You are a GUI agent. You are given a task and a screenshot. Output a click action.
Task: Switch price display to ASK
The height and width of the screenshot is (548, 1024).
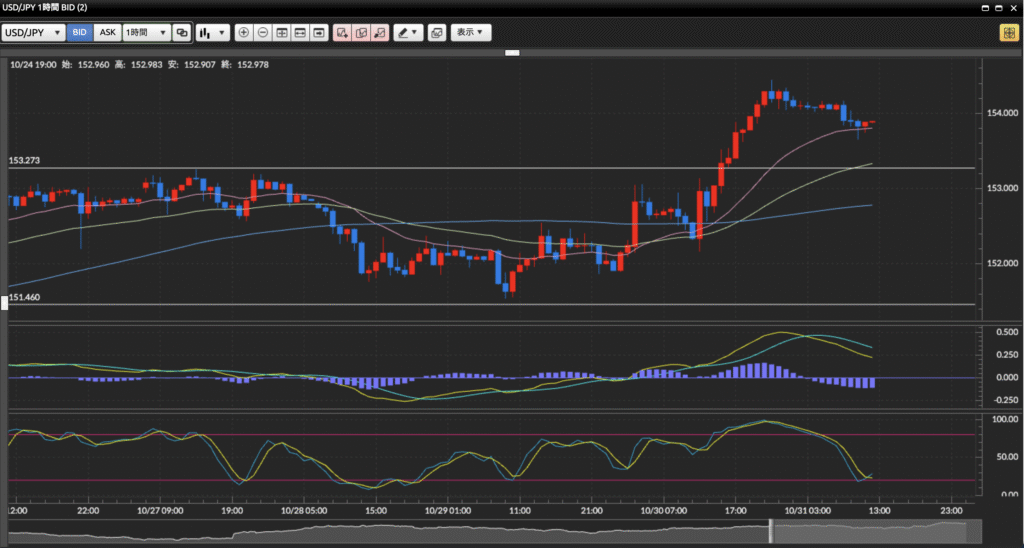(x=107, y=33)
